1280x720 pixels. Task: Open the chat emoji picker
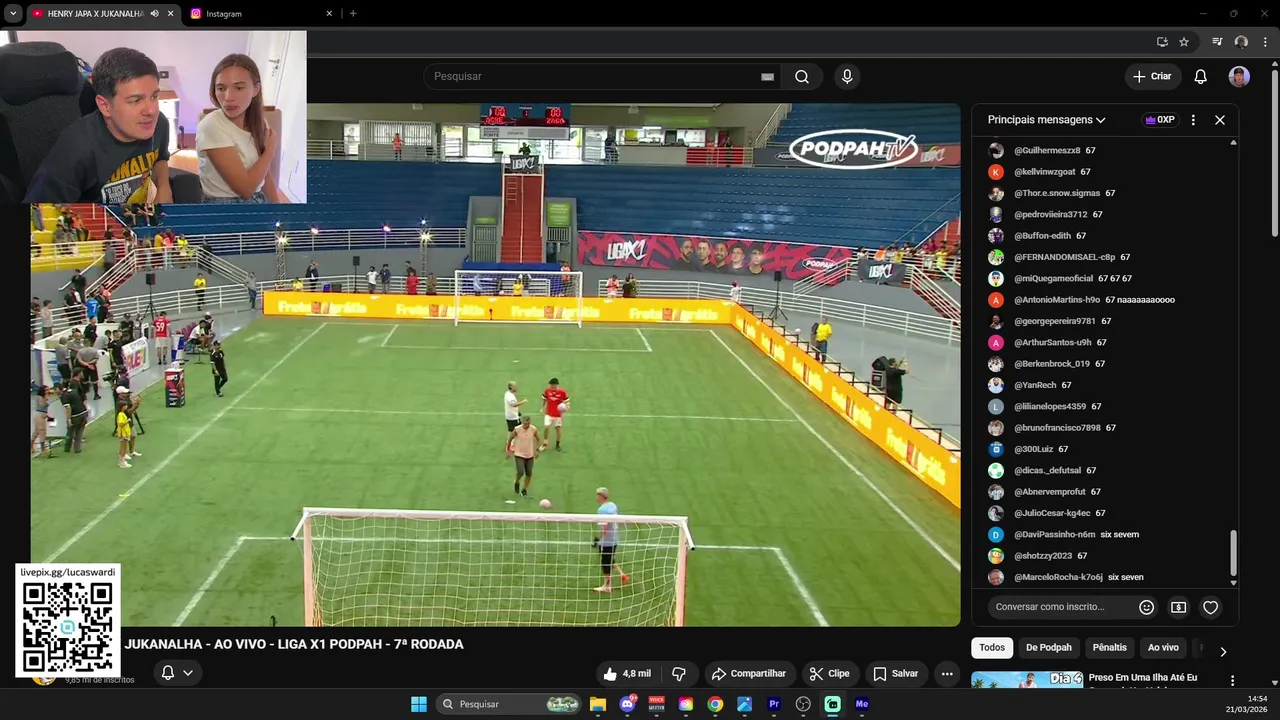(x=1147, y=607)
